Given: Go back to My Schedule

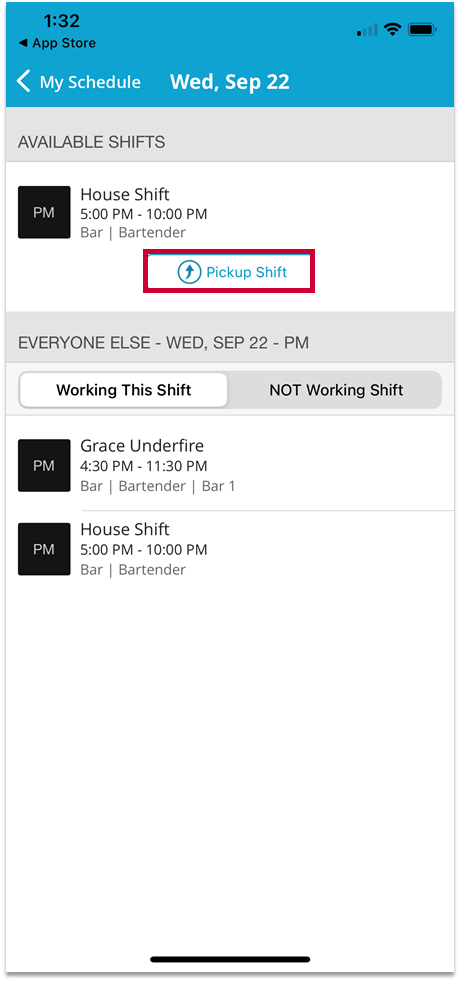Looking at the screenshot, I should [79, 82].
